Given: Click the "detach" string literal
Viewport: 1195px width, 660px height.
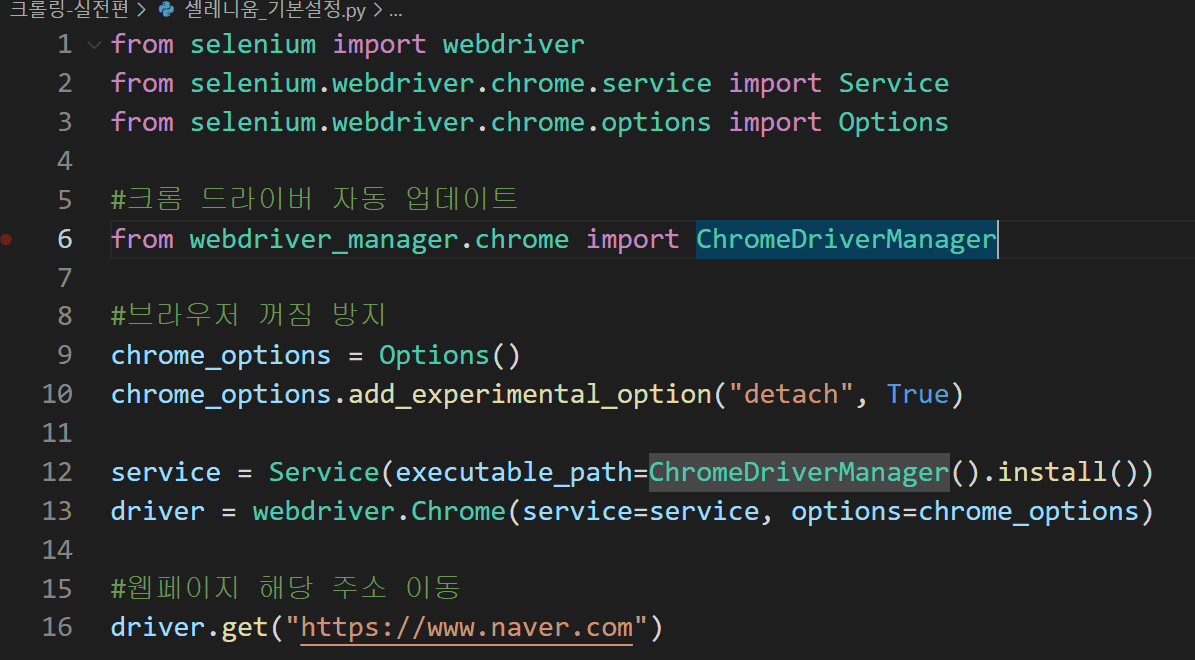Looking at the screenshot, I should [x=790, y=394].
